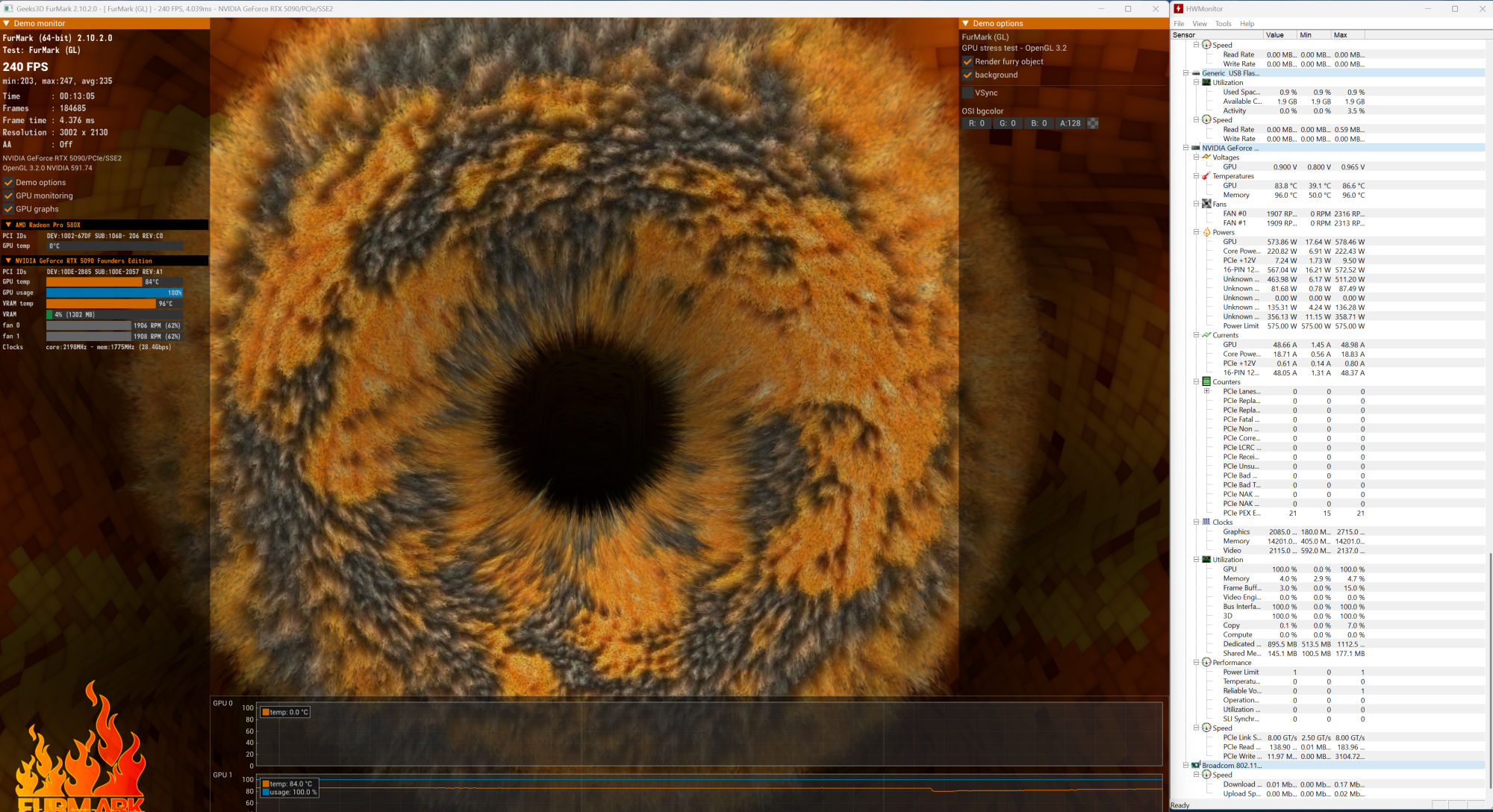Viewport: 1493px width, 812px height.
Task: Click the OSI bgcolor checker swatch icon
Action: coord(1093,123)
